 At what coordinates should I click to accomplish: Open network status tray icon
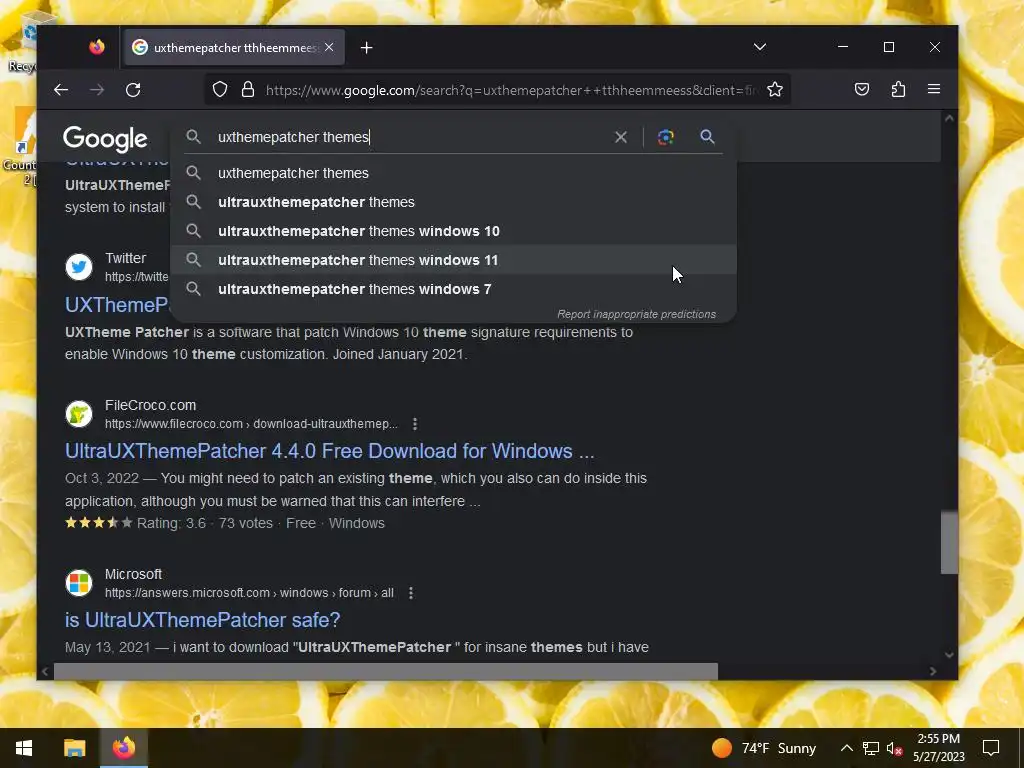tap(871, 748)
